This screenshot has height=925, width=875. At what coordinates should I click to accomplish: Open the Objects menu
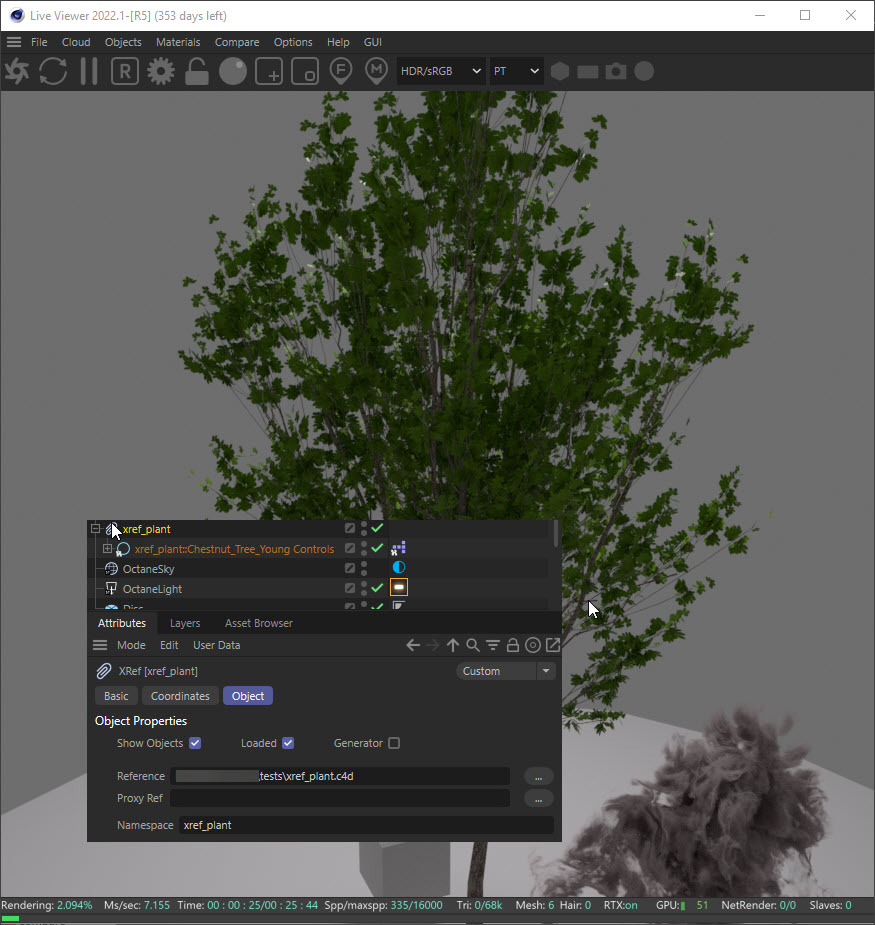tap(123, 42)
